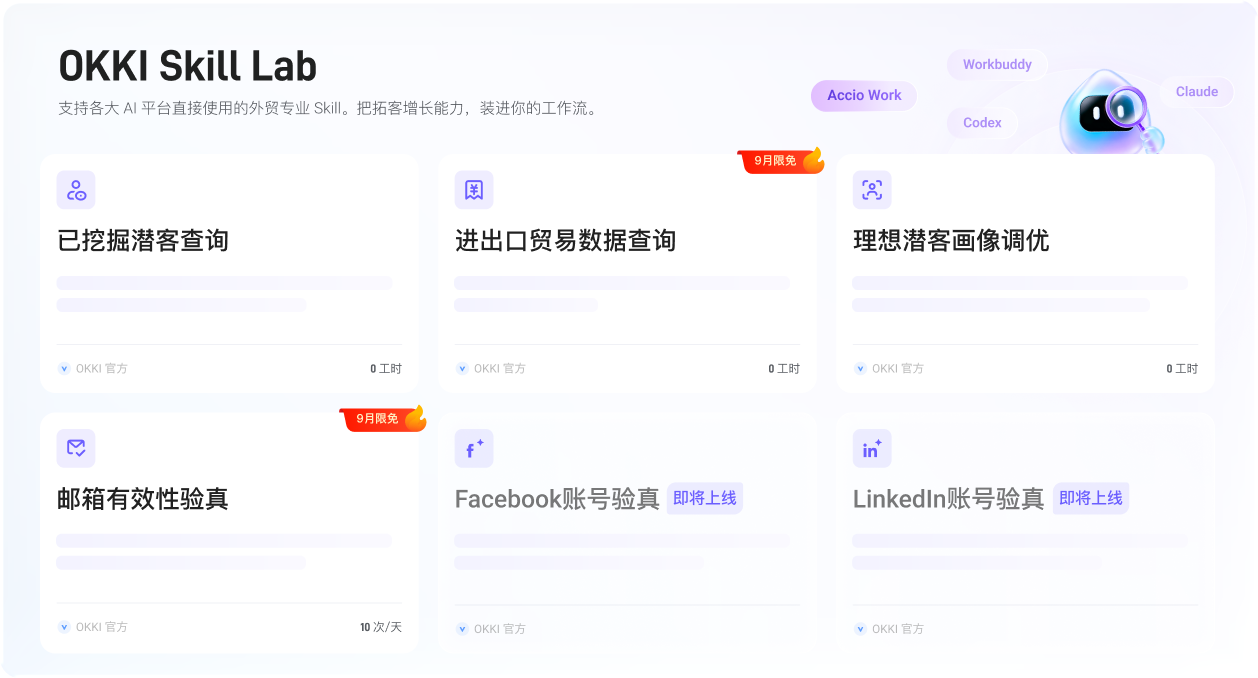Click OKKI 官方 text in 进出口贸易数据查询 card
This screenshot has width=1258, height=678.
click(500, 369)
